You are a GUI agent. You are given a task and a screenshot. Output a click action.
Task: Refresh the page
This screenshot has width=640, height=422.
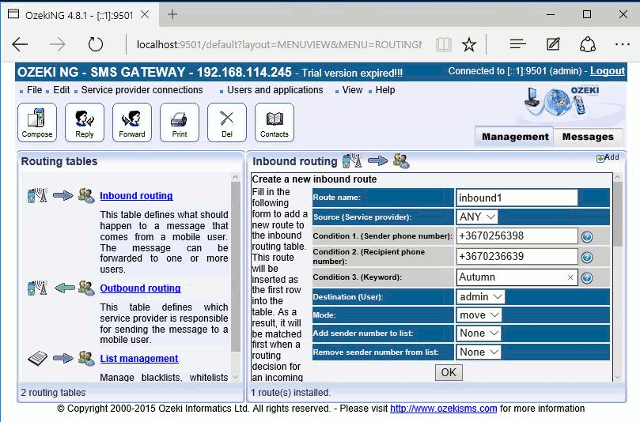pyautogui.click(x=96, y=44)
